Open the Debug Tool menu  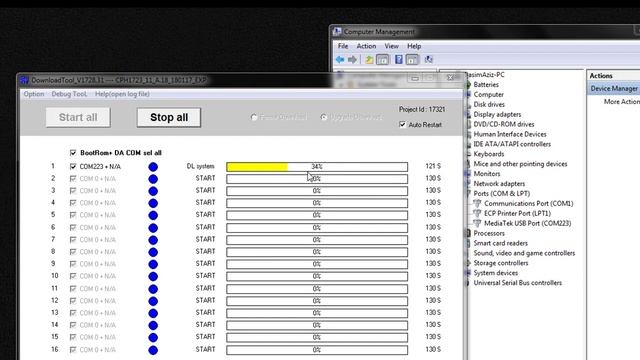(69, 94)
